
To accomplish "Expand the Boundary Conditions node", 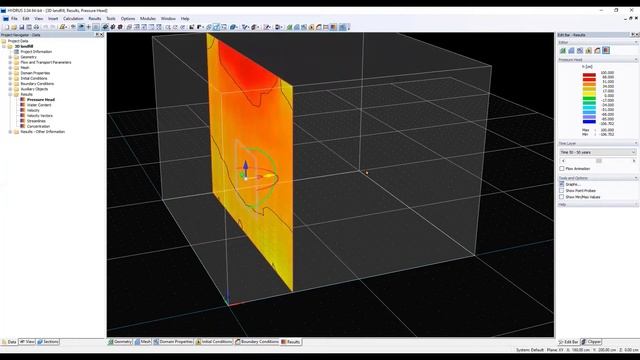I will (10, 84).
